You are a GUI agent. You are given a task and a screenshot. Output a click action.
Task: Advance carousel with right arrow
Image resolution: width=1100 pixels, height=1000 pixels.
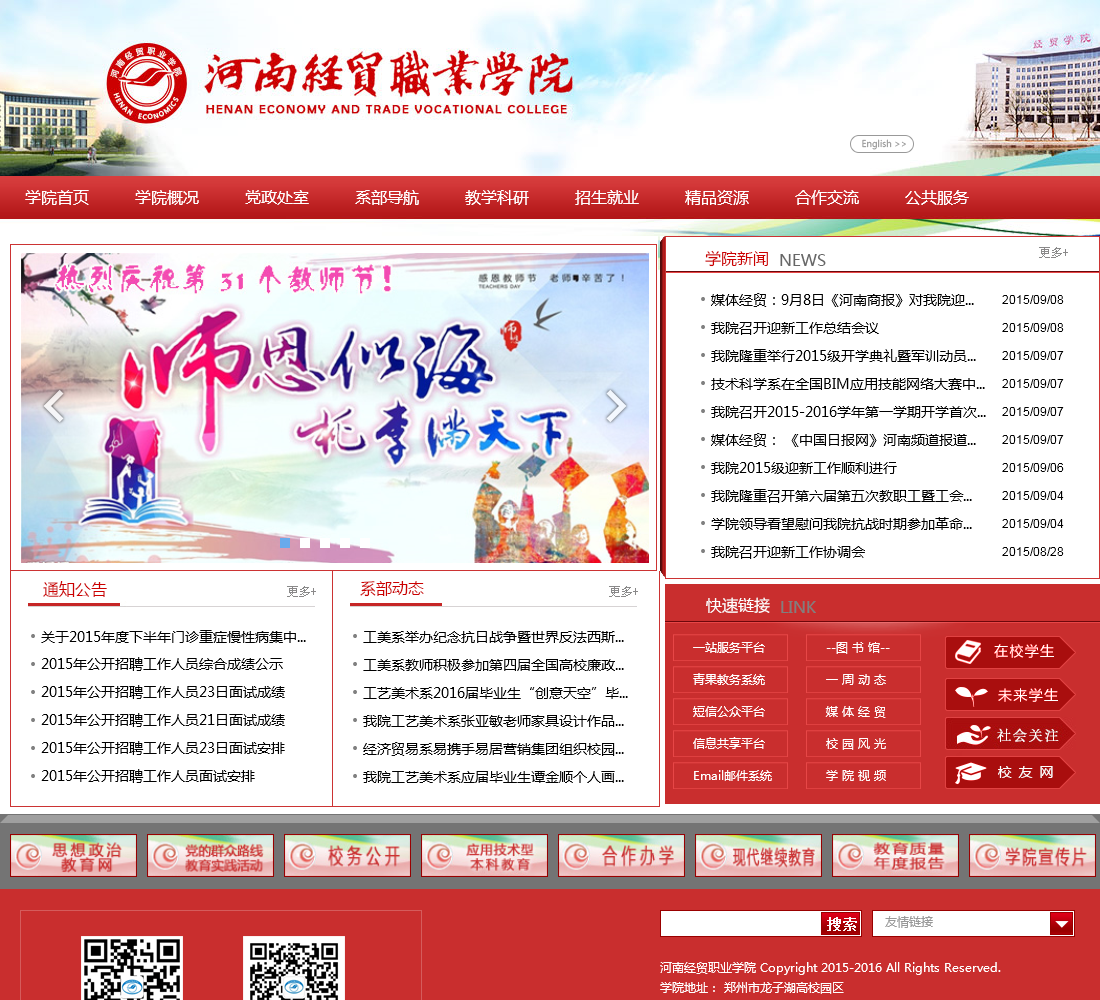pyautogui.click(x=615, y=405)
